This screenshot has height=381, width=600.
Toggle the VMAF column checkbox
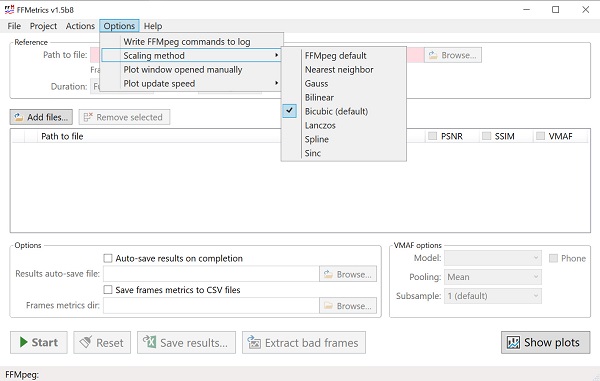coord(540,136)
